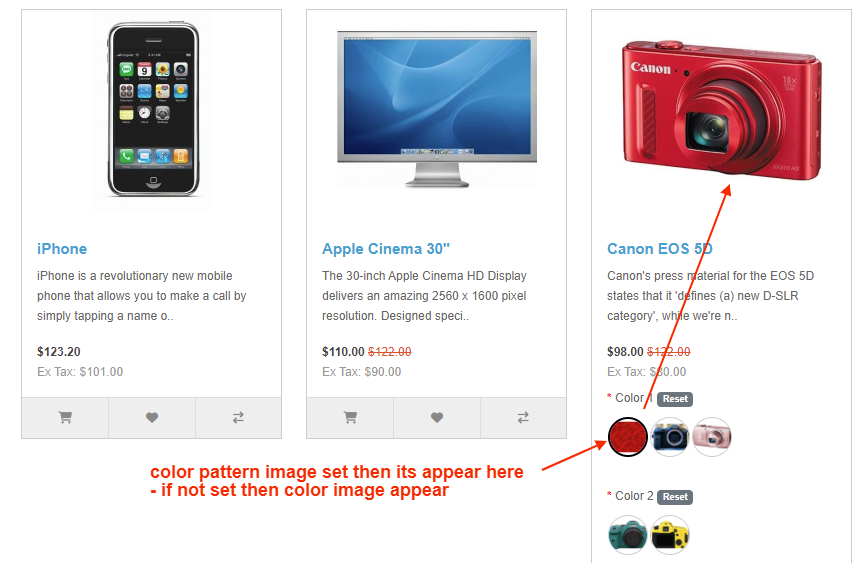Choose the pink camera Color 1 option
Screen dimensions: 864x563
pyautogui.click(x=712, y=437)
